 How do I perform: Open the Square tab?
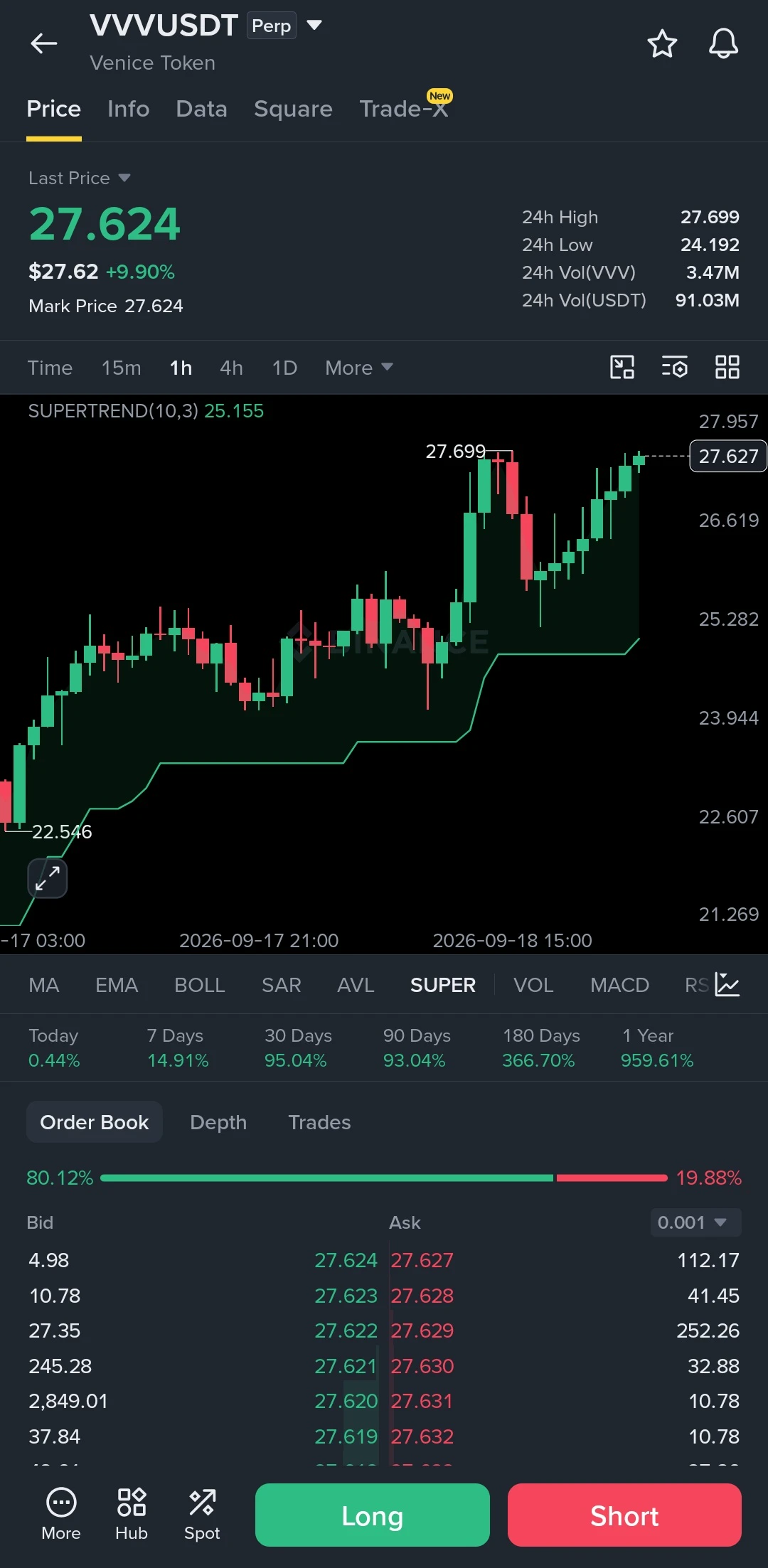pyautogui.click(x=293, y=109)
